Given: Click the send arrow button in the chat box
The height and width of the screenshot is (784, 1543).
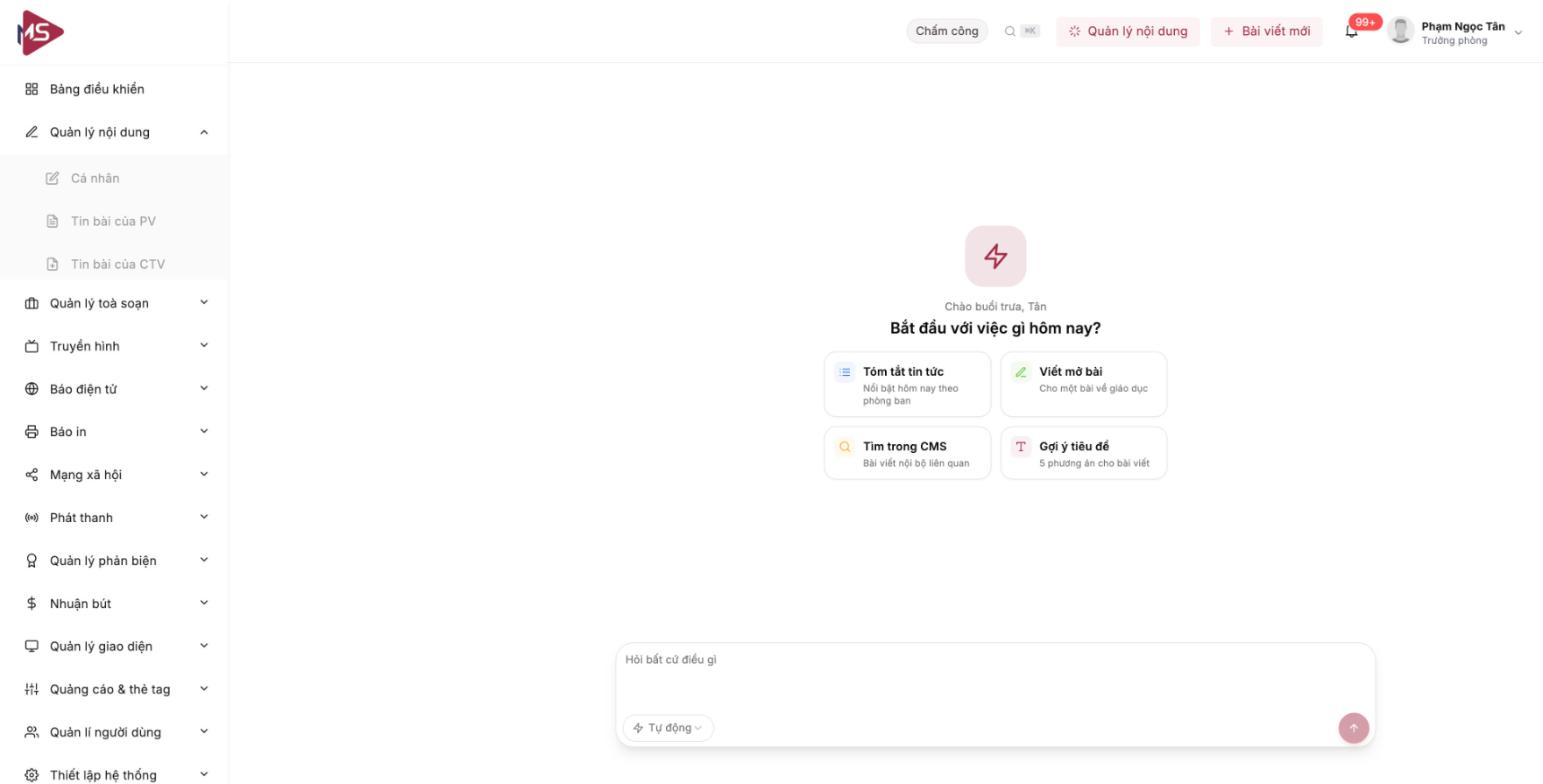Looking at the screenshot, I should pyautogui.click(x=1354, y=728).
